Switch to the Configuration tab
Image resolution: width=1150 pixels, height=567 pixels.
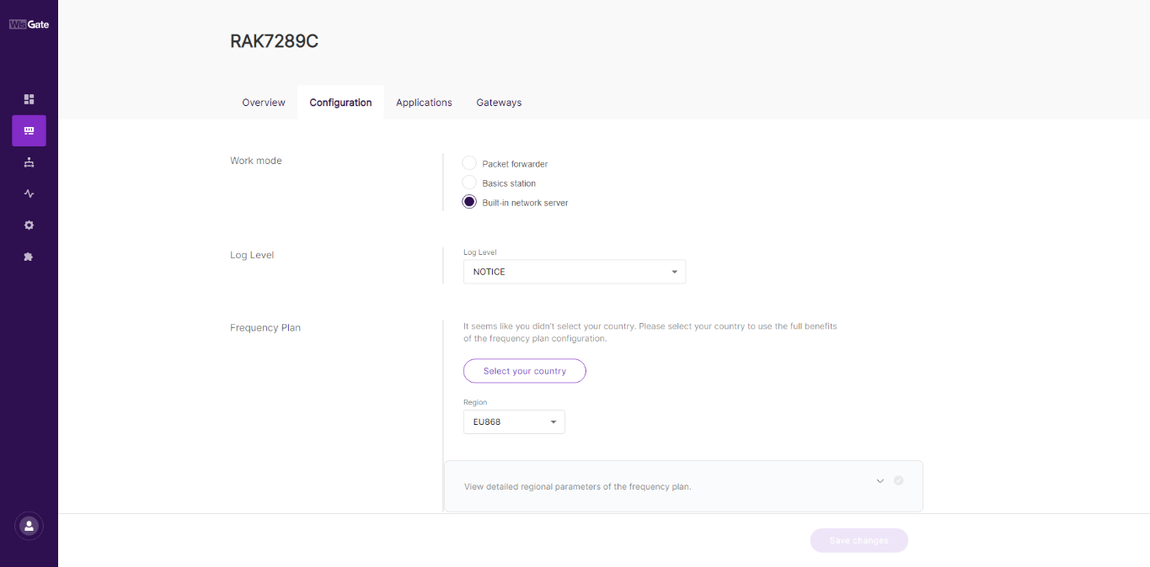click(x=340, y=103)
